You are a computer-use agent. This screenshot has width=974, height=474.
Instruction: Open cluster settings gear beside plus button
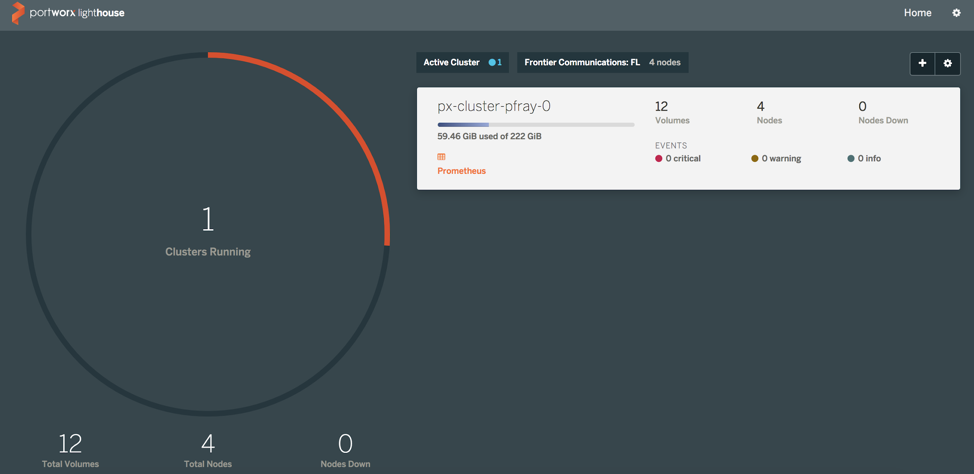(947, 63)
